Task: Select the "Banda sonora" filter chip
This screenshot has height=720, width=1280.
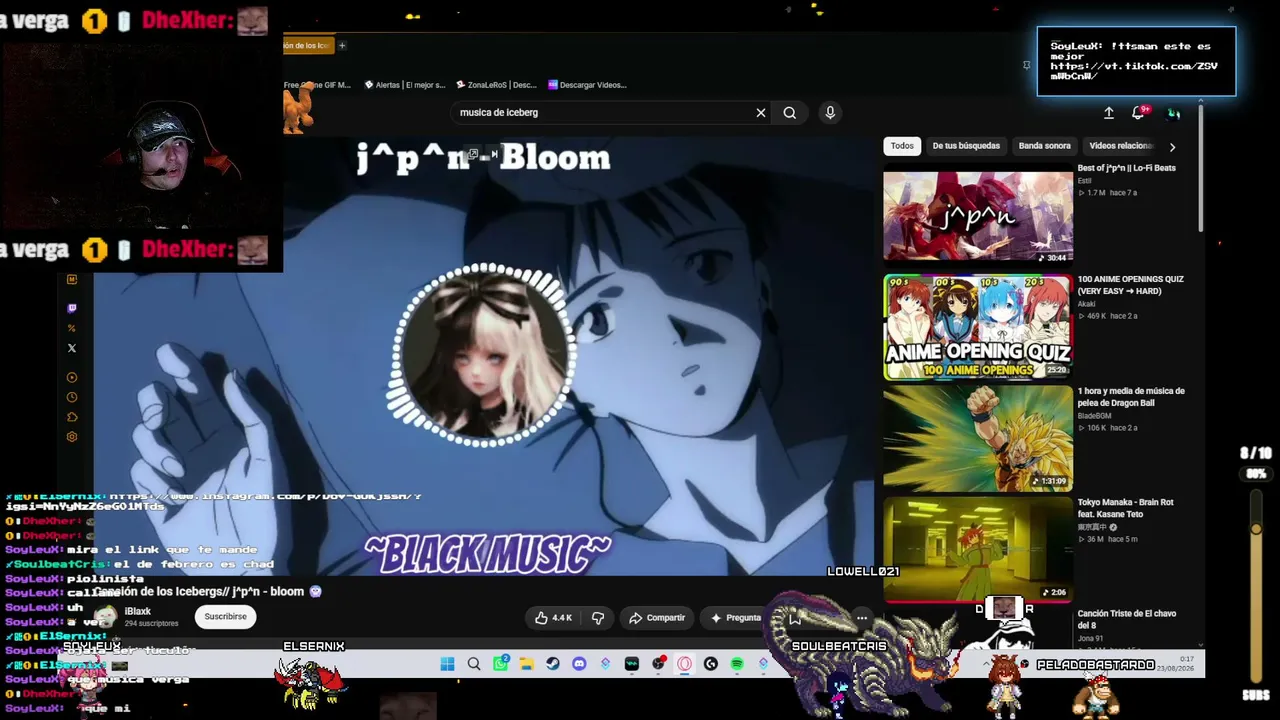Action: click(1044, 146)
